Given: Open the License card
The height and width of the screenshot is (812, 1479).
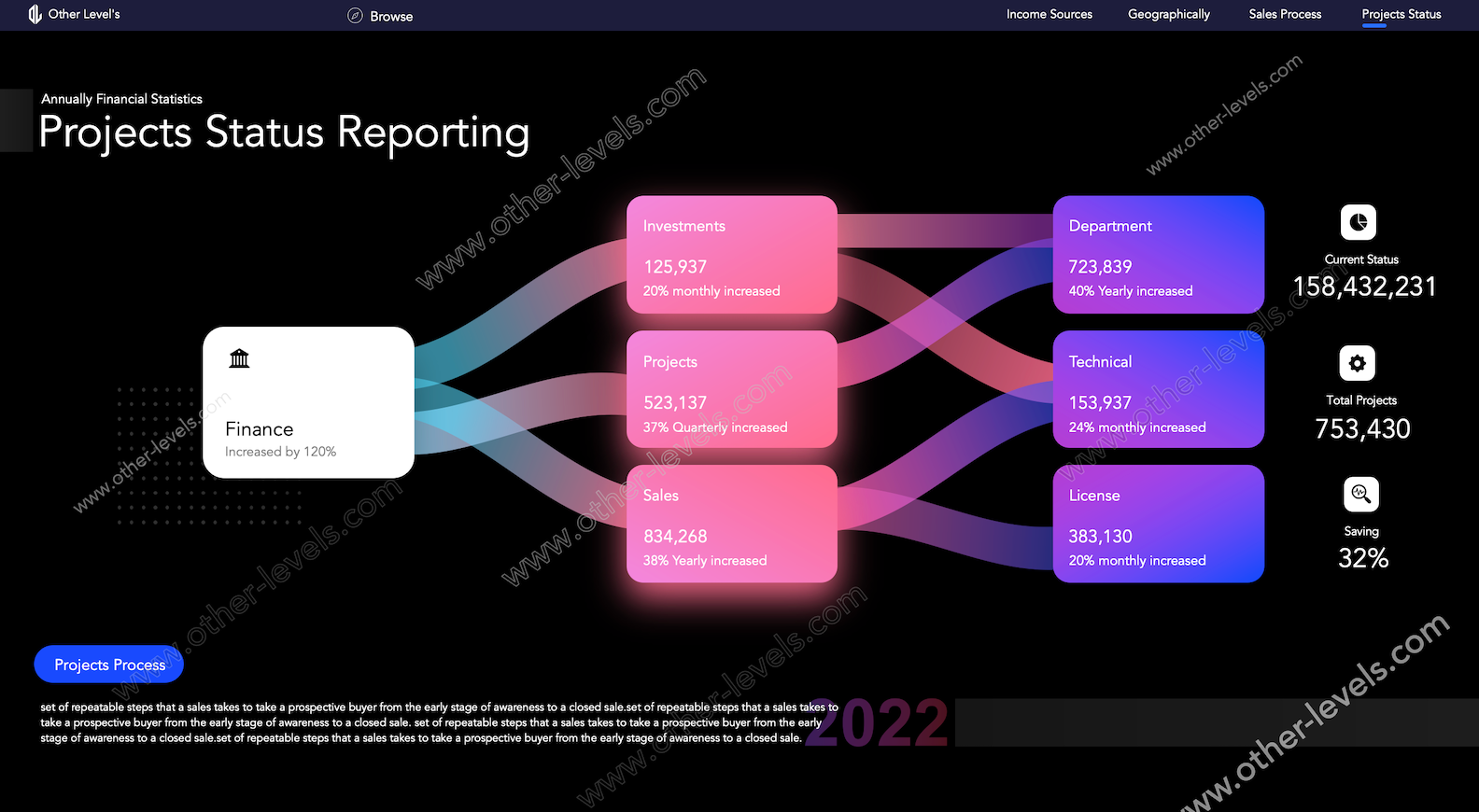Looking at the screenshot, I should (x=1159, y=524).
